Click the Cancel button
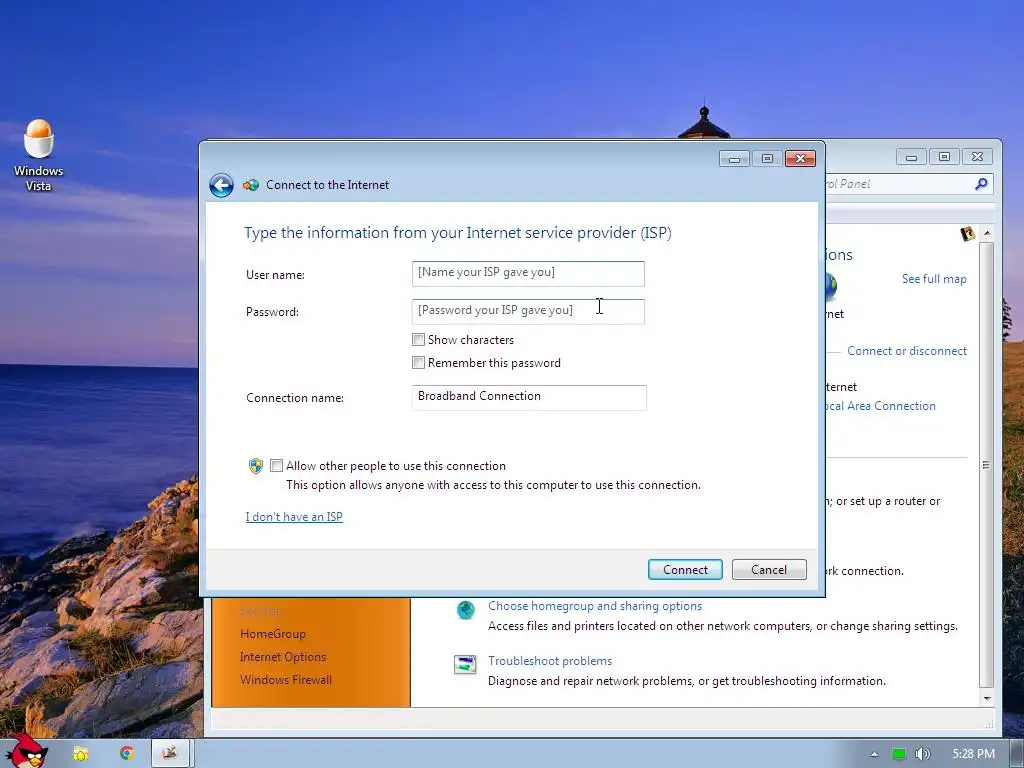Image resolution: width=1024 pixels, height=768 pixels. click(769, 569)
